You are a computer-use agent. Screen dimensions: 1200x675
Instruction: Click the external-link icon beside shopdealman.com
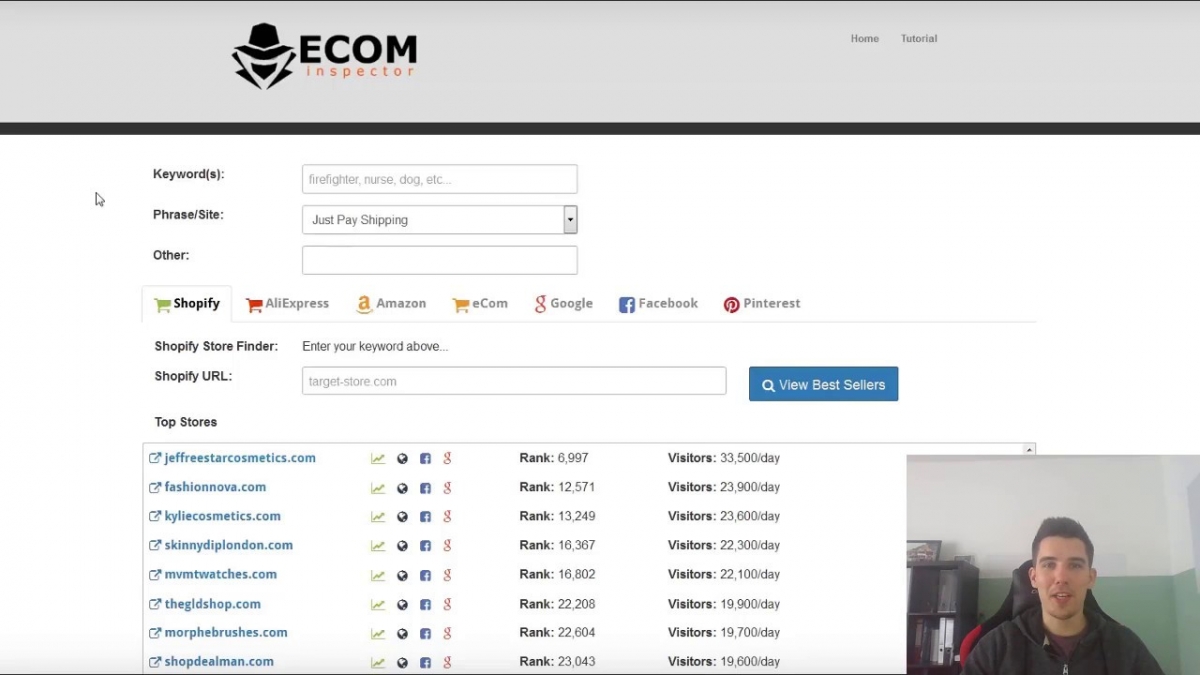(154, 661)
